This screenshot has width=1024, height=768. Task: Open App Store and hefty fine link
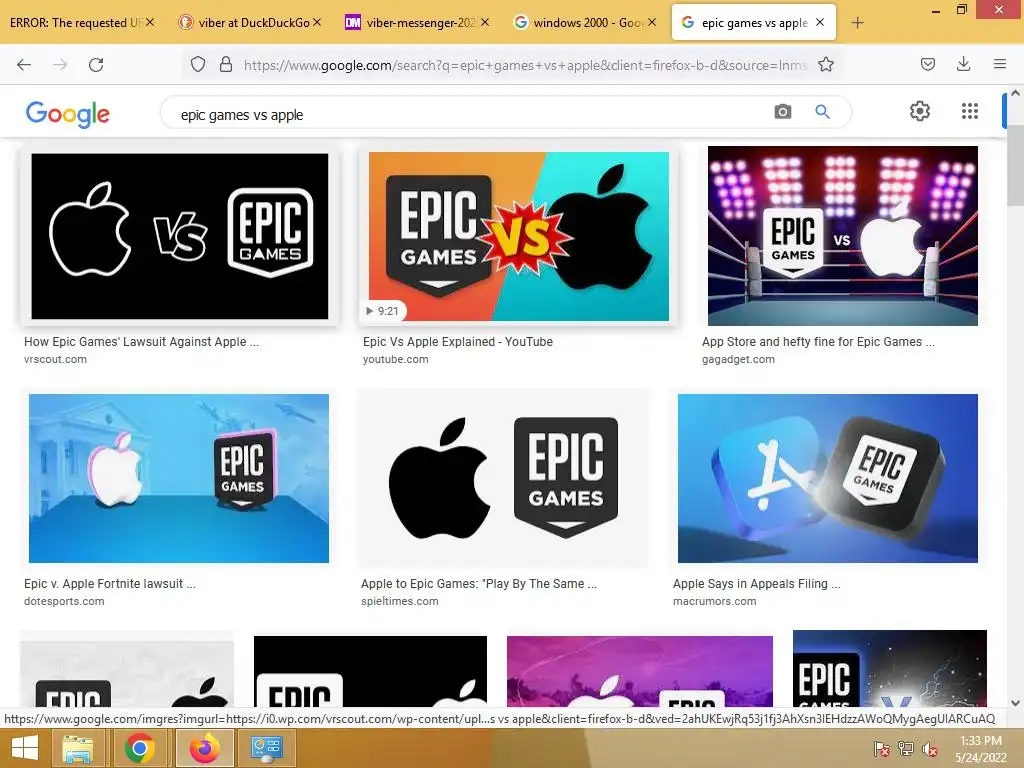pyautogui.click(x=818, y=342)
